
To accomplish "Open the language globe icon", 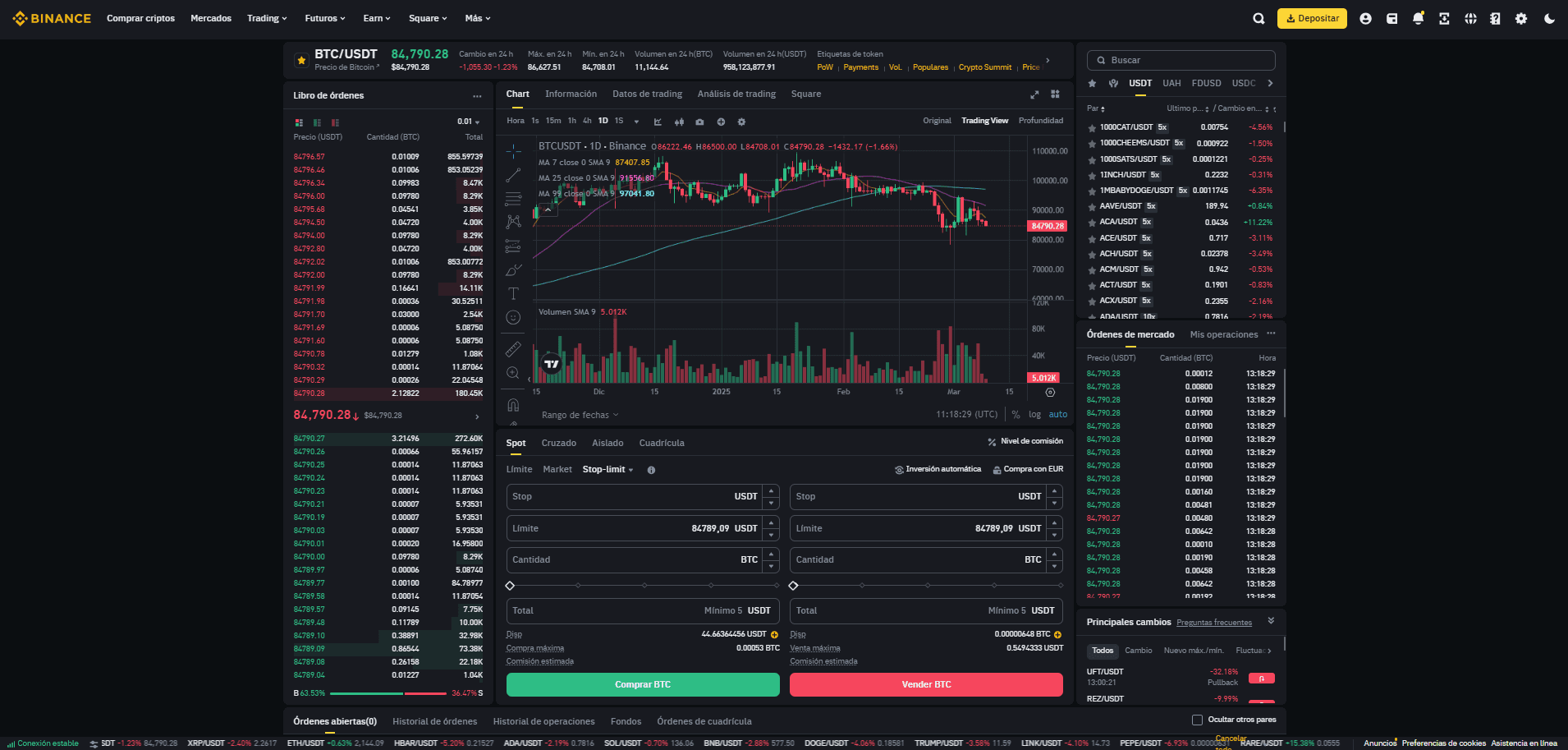I will point(1470,18).
